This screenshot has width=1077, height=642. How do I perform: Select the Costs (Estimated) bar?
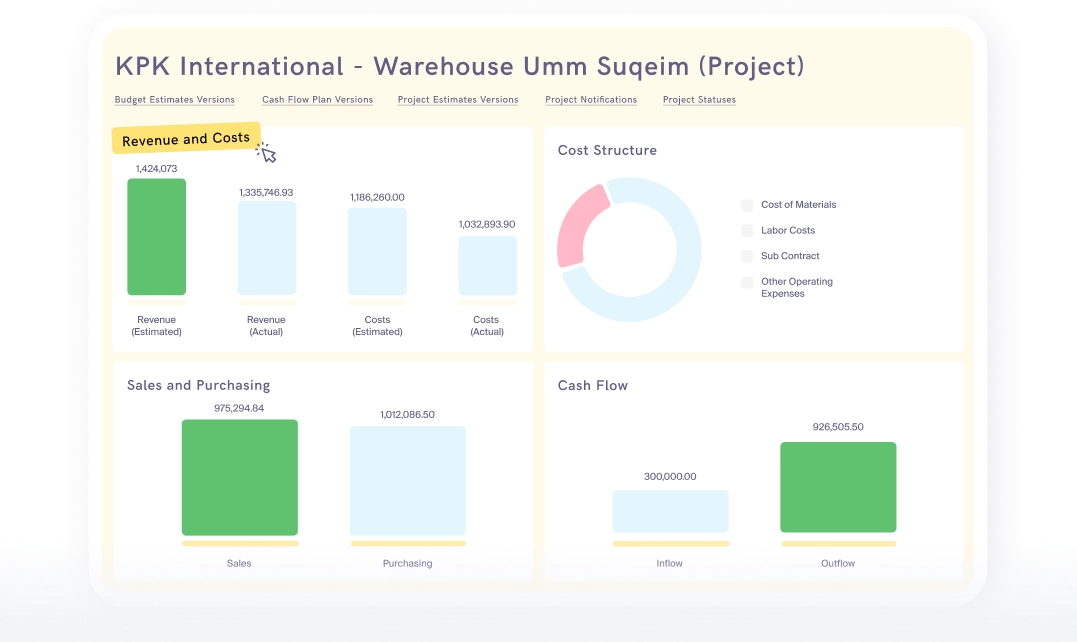click(x=377, y=251)
